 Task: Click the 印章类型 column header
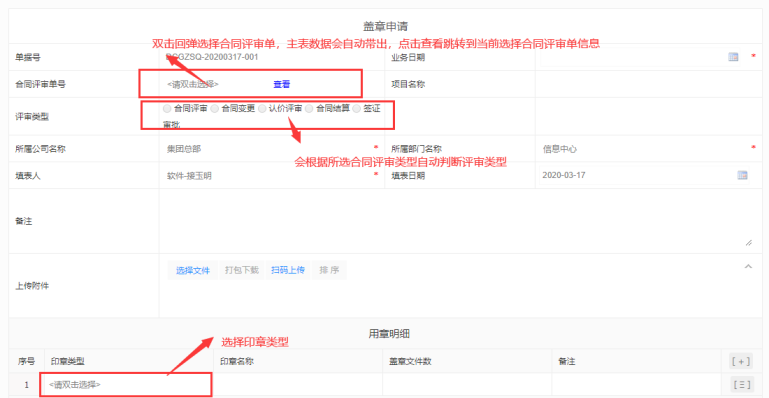[68, 361]
